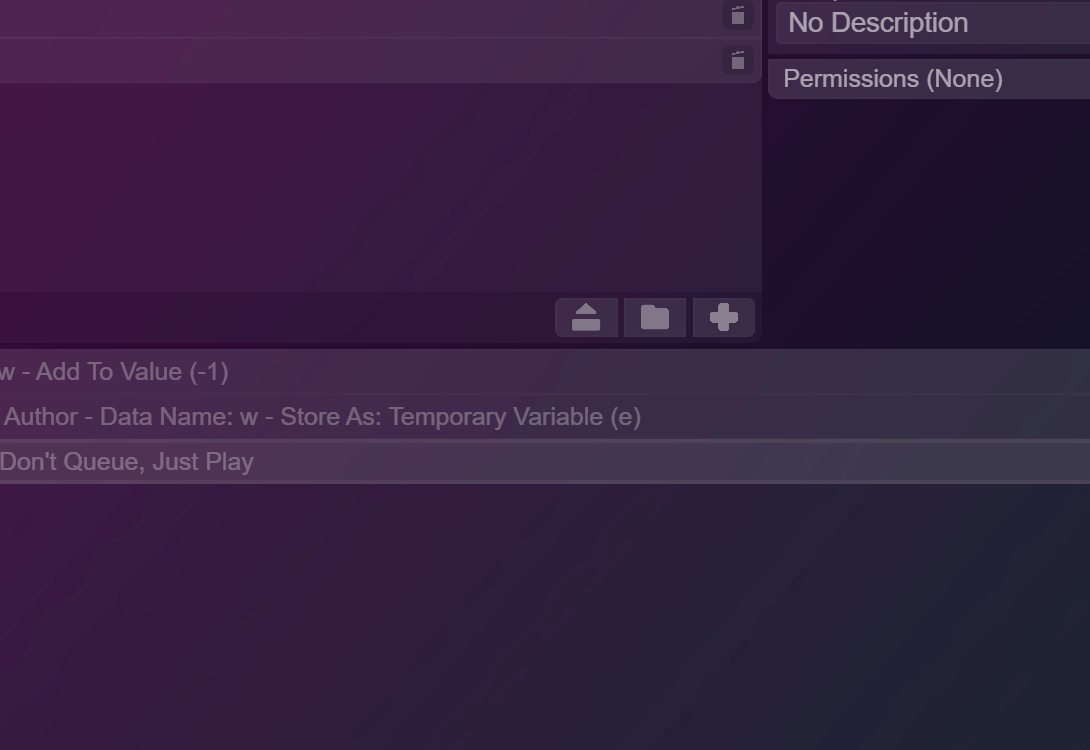Click the empty panel beneath Permissions (None)
1090x750 pixels.
[929, 222]
